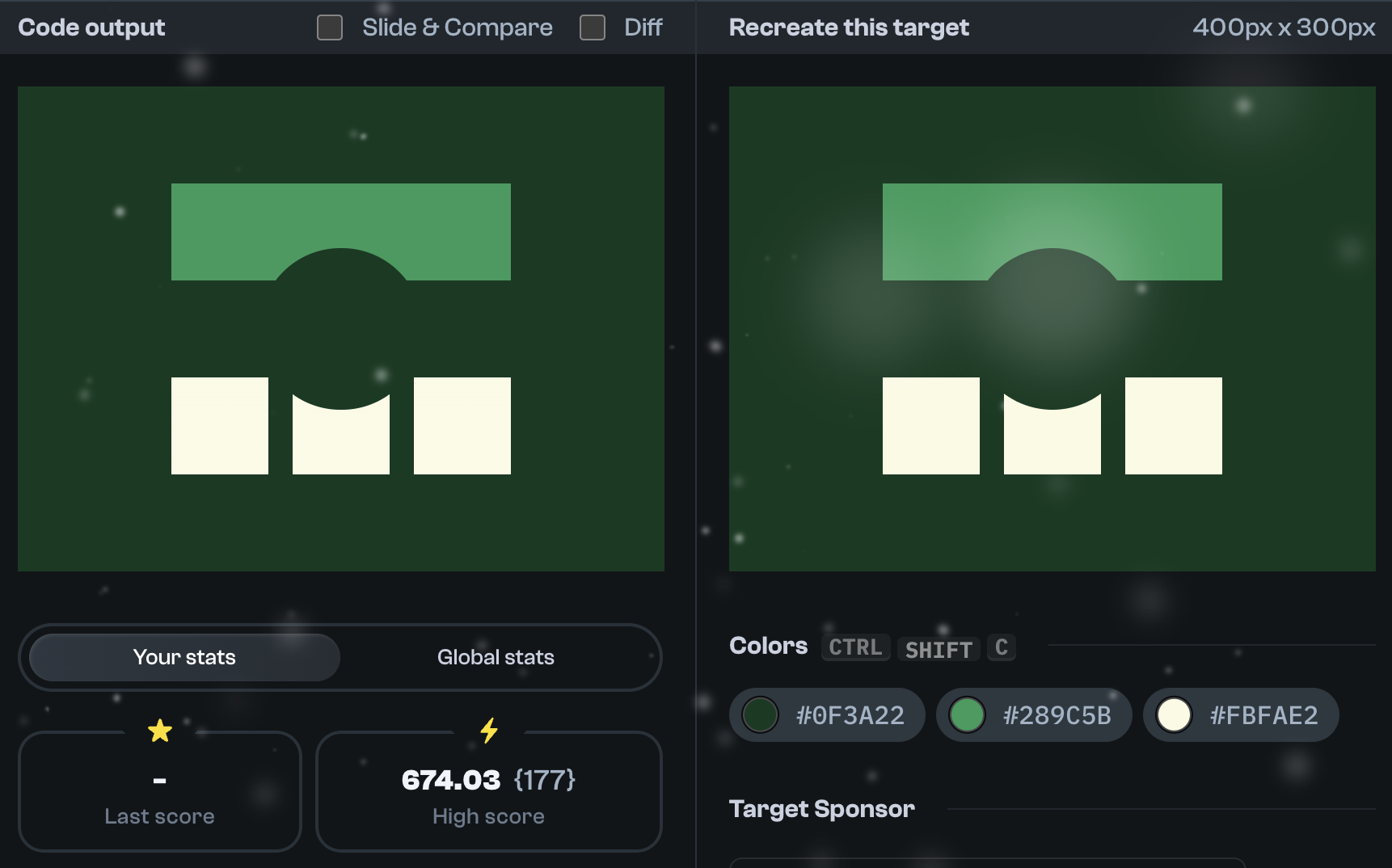Click the CTRL key badge next to Colors
Screen dimensions: 1392x868
coord(854,647)
